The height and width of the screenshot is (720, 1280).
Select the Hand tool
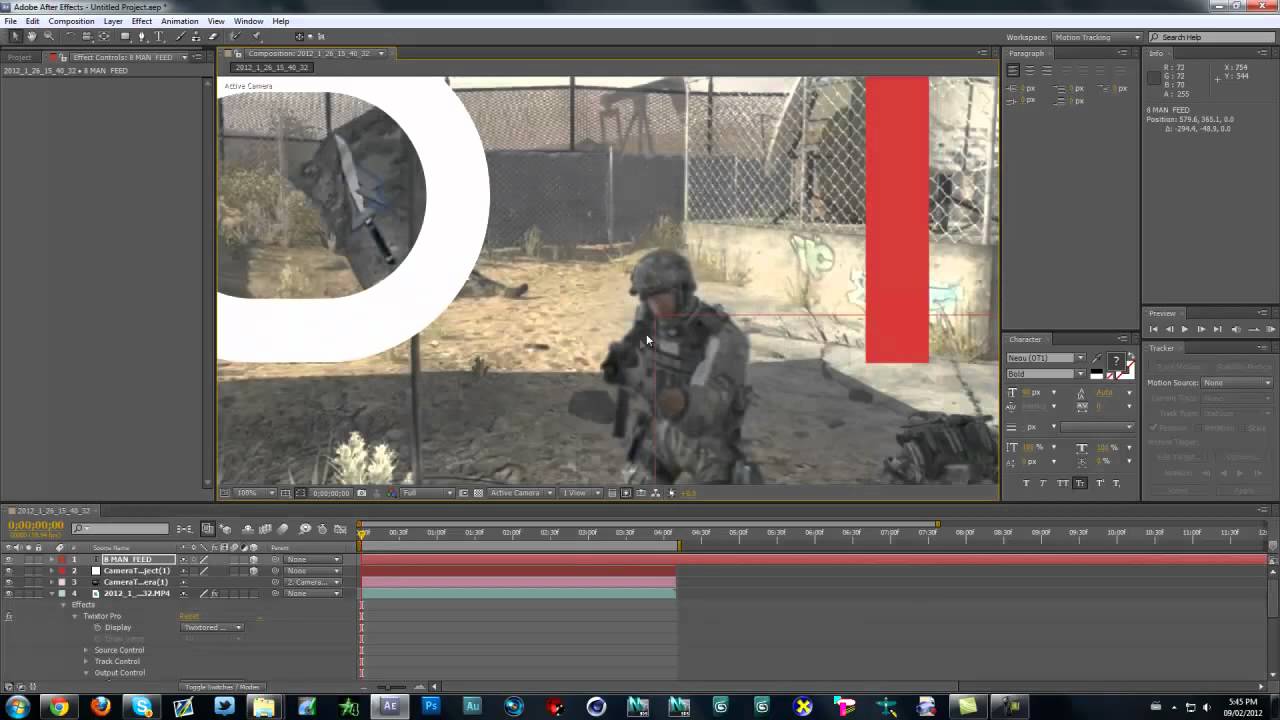(x=31, y=37)
